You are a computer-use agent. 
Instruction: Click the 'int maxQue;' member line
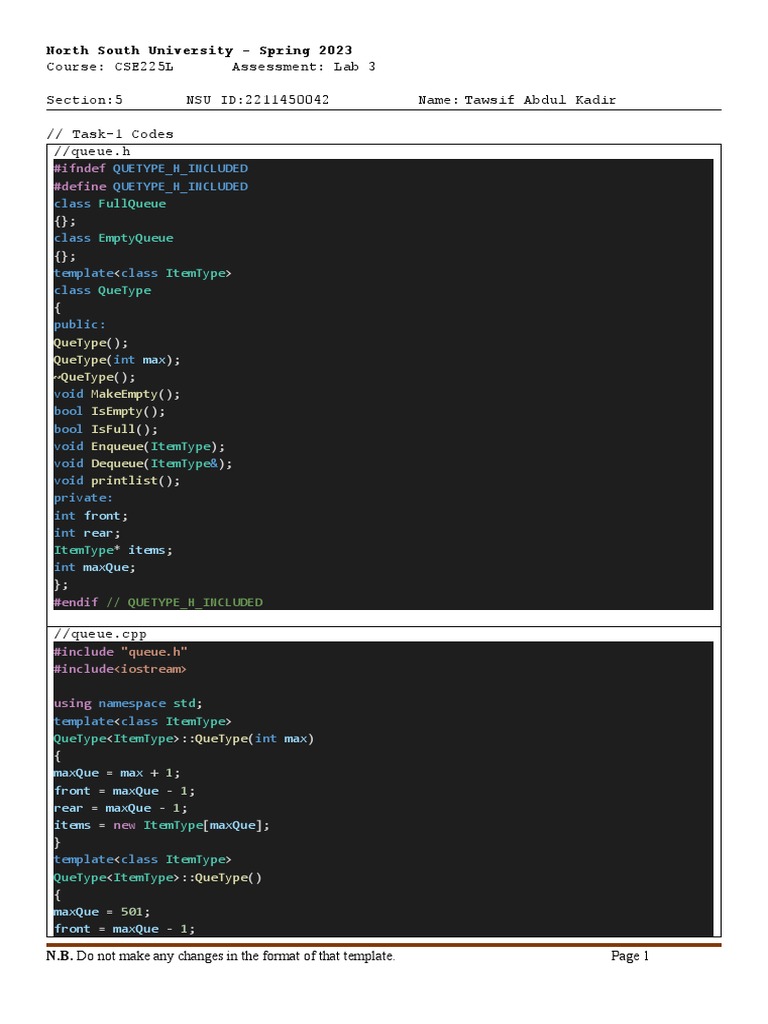(x=95, y=568)
